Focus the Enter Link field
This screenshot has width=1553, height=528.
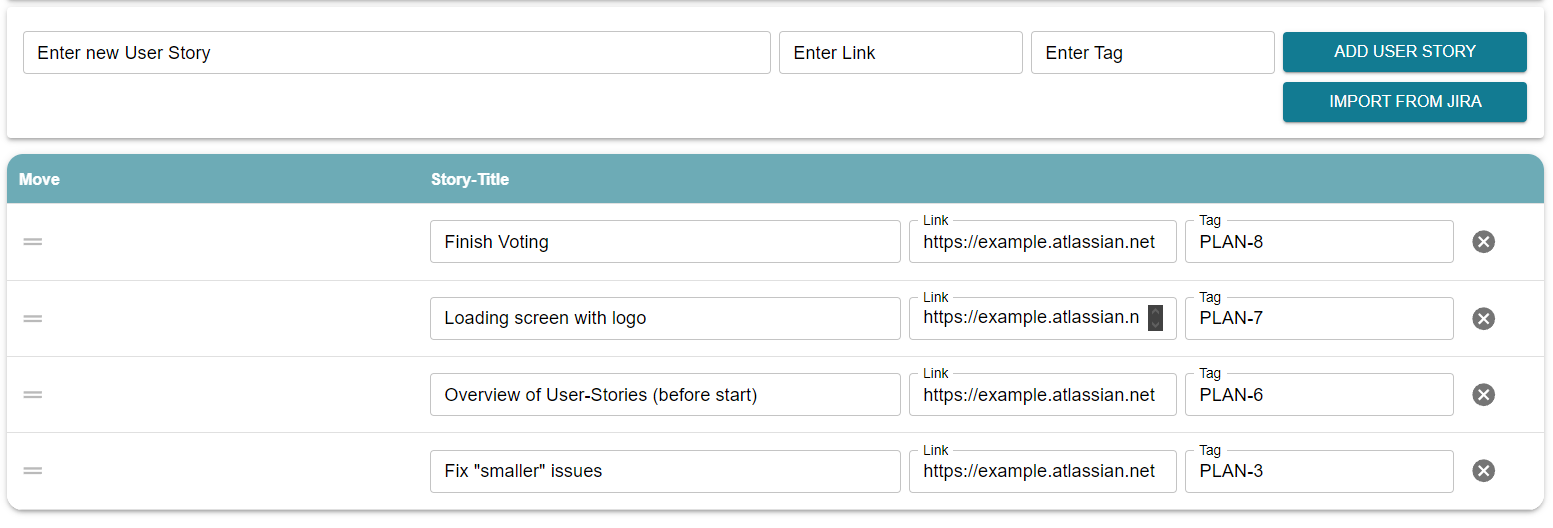click(x=901, y=52)
